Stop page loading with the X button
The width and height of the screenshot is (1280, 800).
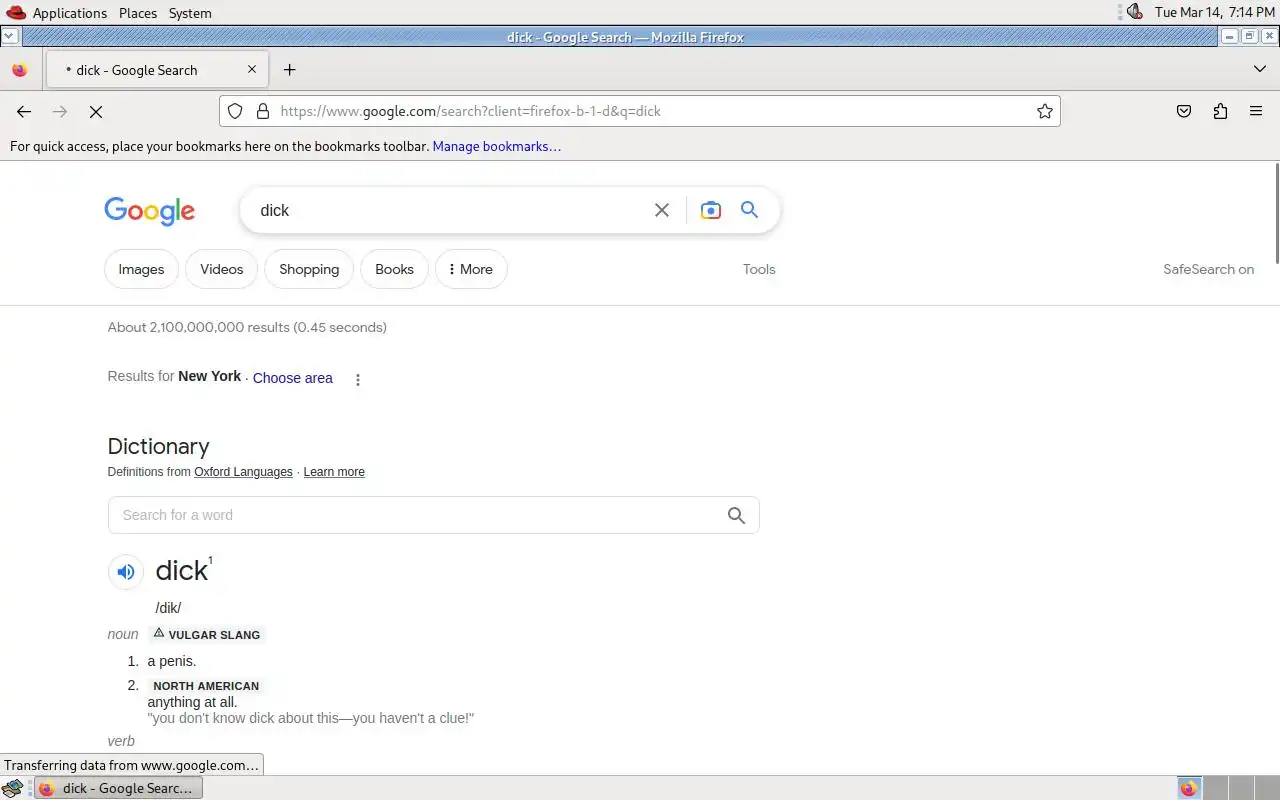[96, 111]
